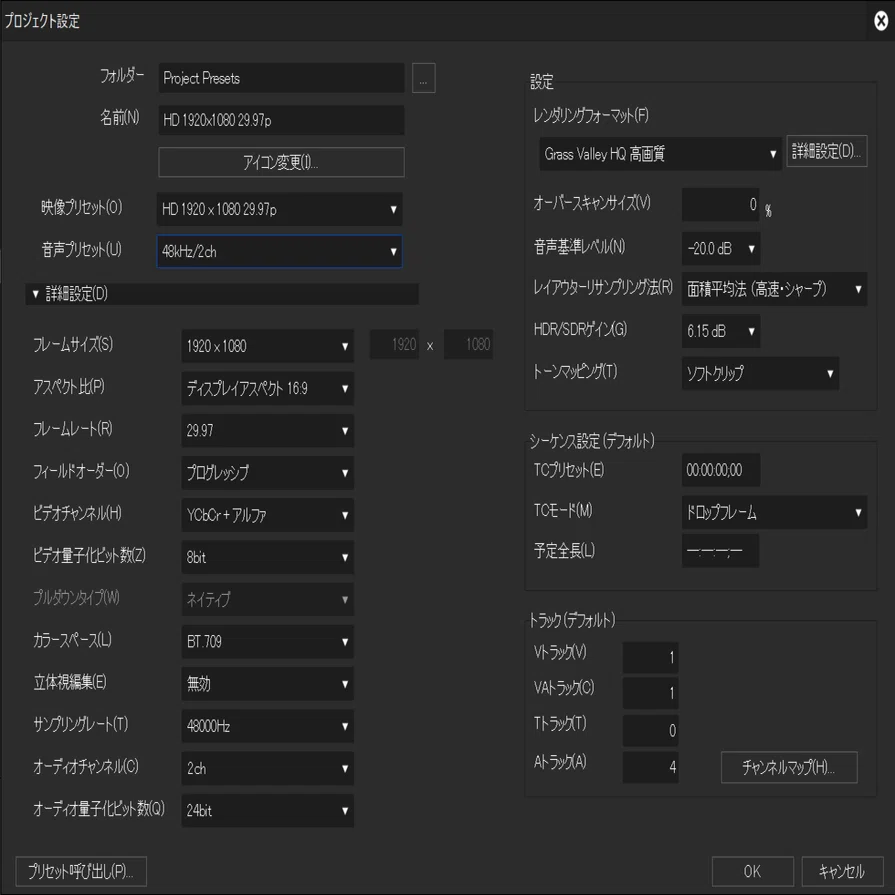The image size is (895, 895).
Task: Click the キャンセル button
Action: pos(842,871)
